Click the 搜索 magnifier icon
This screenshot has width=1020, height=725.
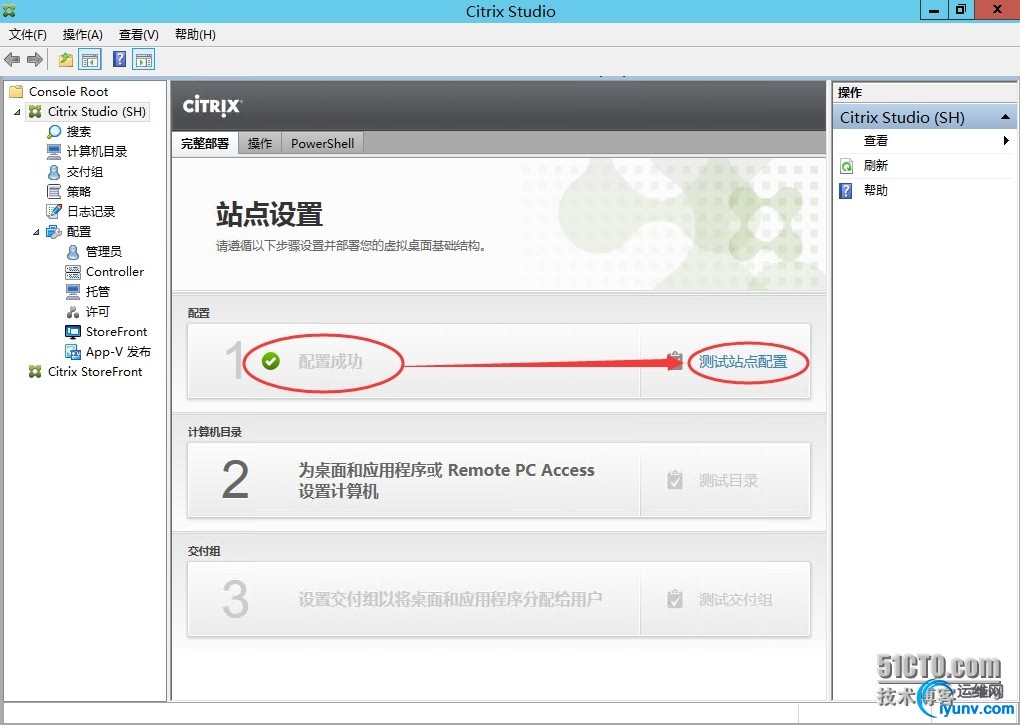[x=54, y=132]
